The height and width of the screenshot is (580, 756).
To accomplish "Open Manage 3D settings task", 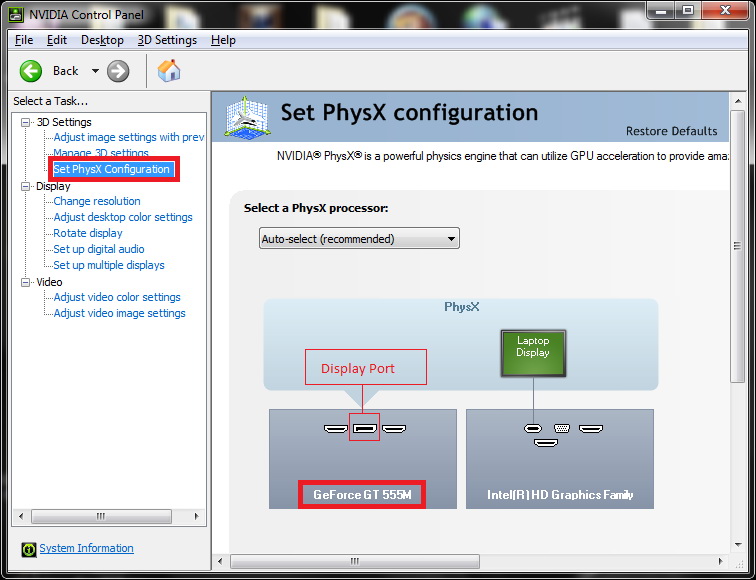I will coord(101,153).
